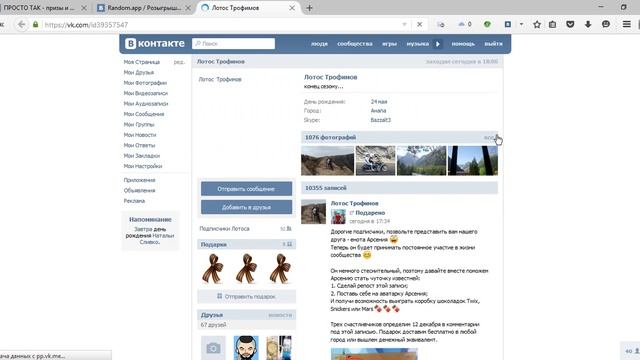
Task: Click the chat bubble toolbar icon
Action: coord(606,24)
